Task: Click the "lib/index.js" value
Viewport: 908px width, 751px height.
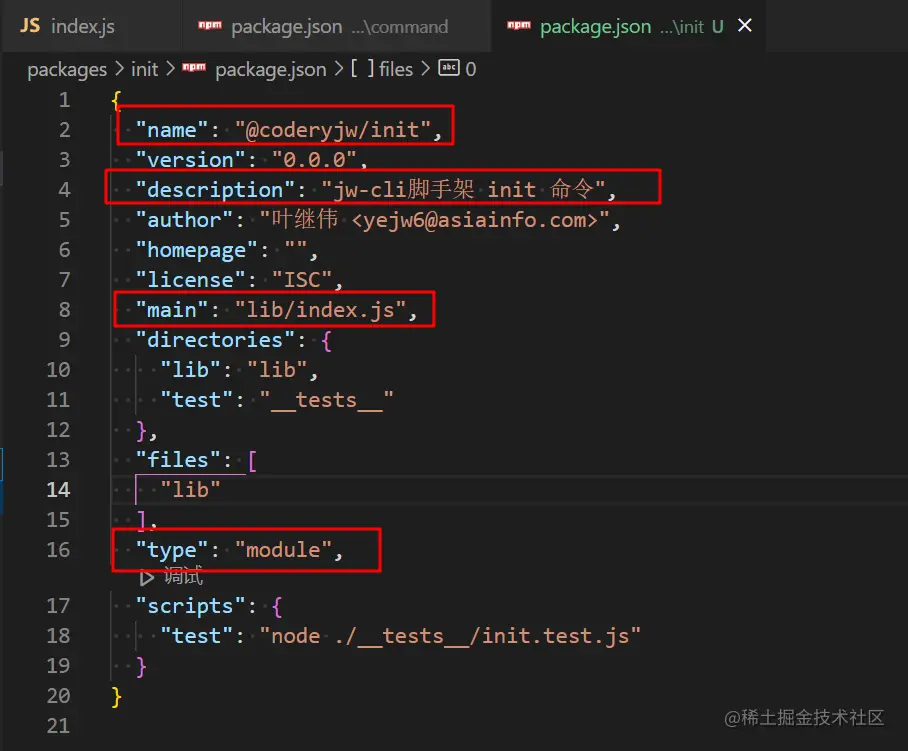Action: 320,310
